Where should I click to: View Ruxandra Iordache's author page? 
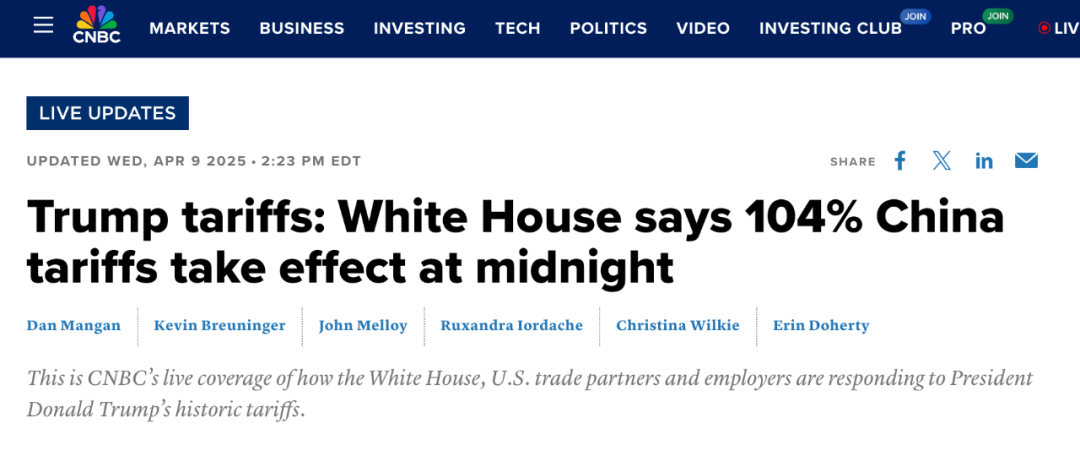point(512,325)
